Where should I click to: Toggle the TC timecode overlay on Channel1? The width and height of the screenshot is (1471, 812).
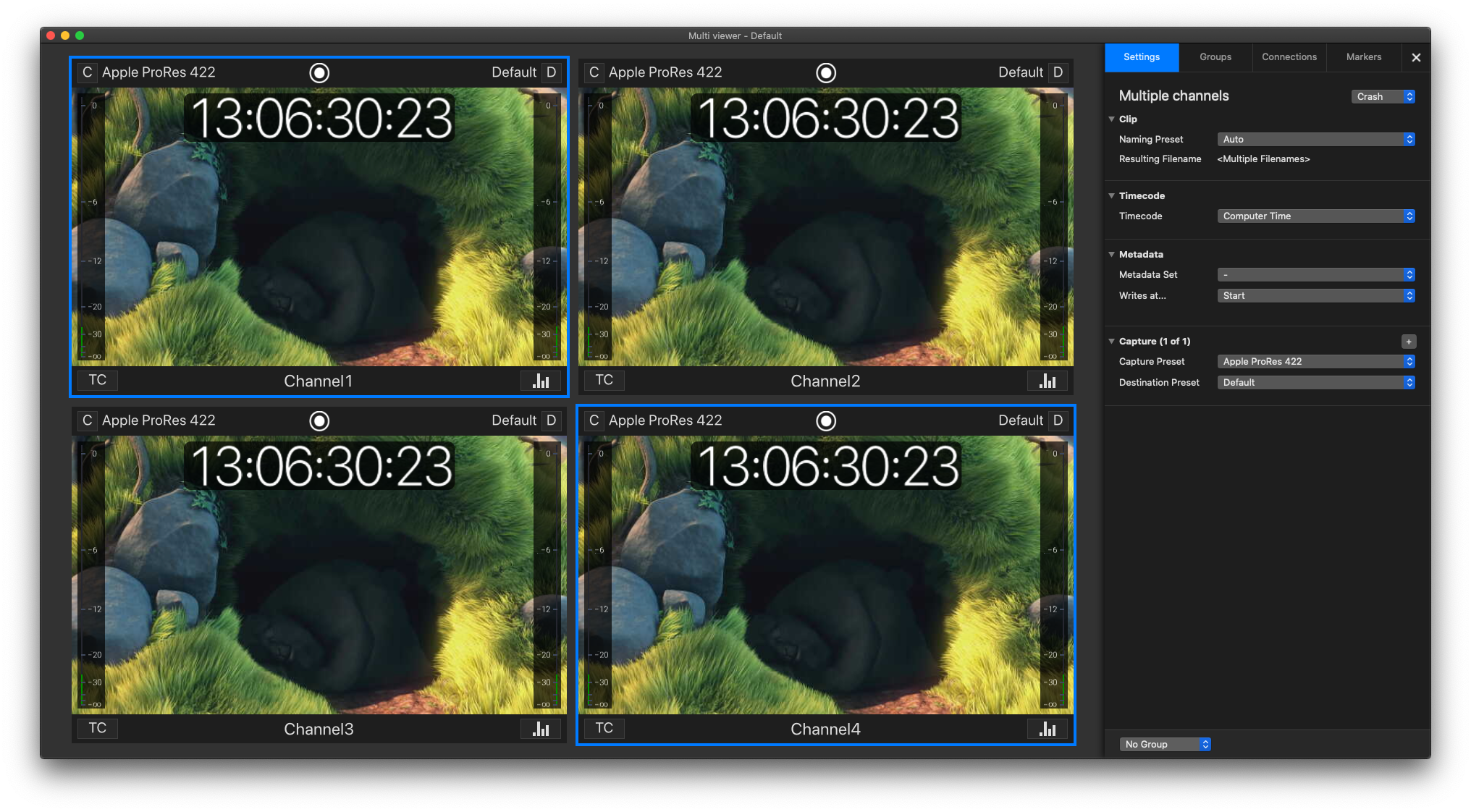click(98, 381)
